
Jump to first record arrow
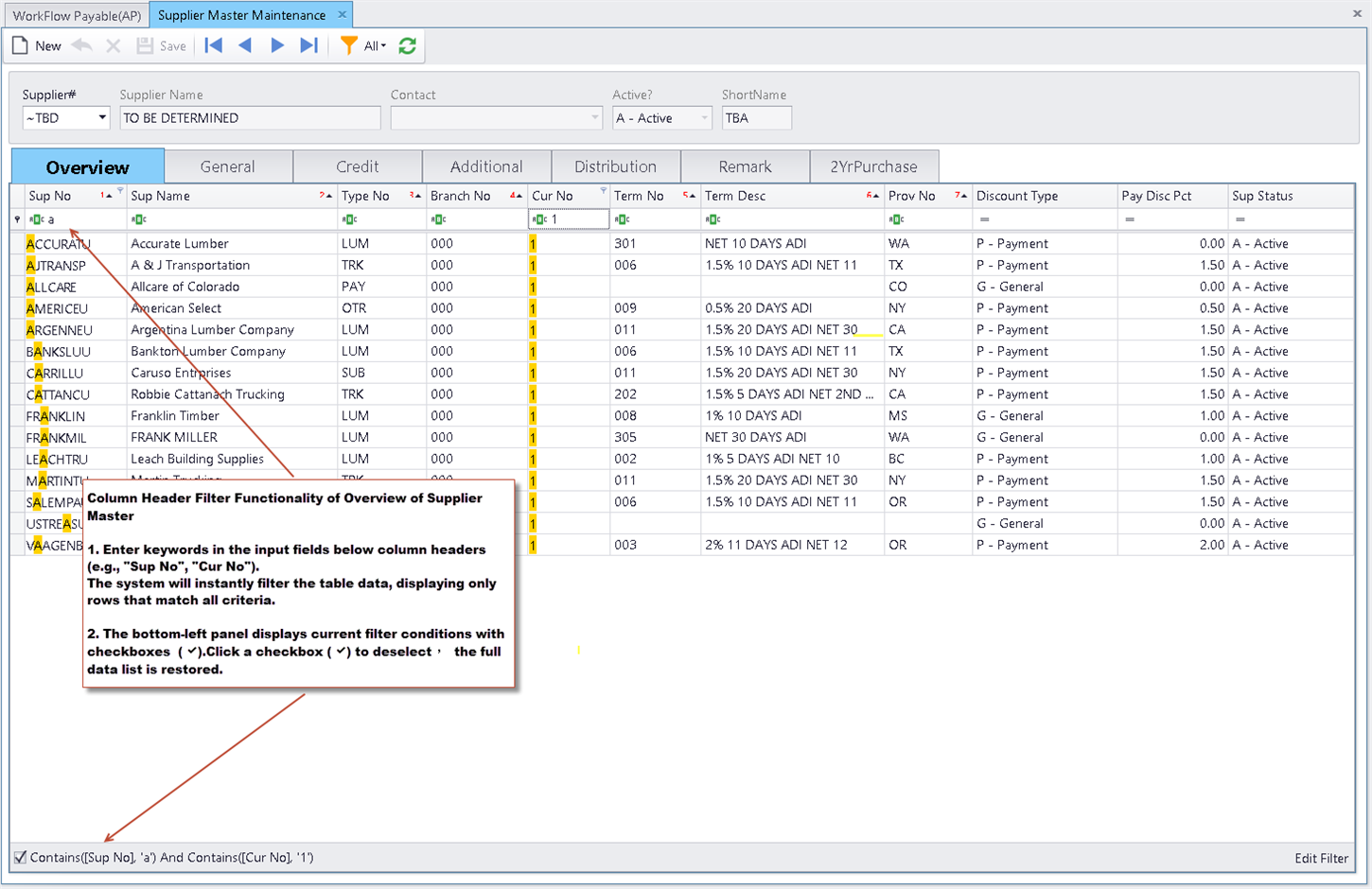[x=214, y=45]
